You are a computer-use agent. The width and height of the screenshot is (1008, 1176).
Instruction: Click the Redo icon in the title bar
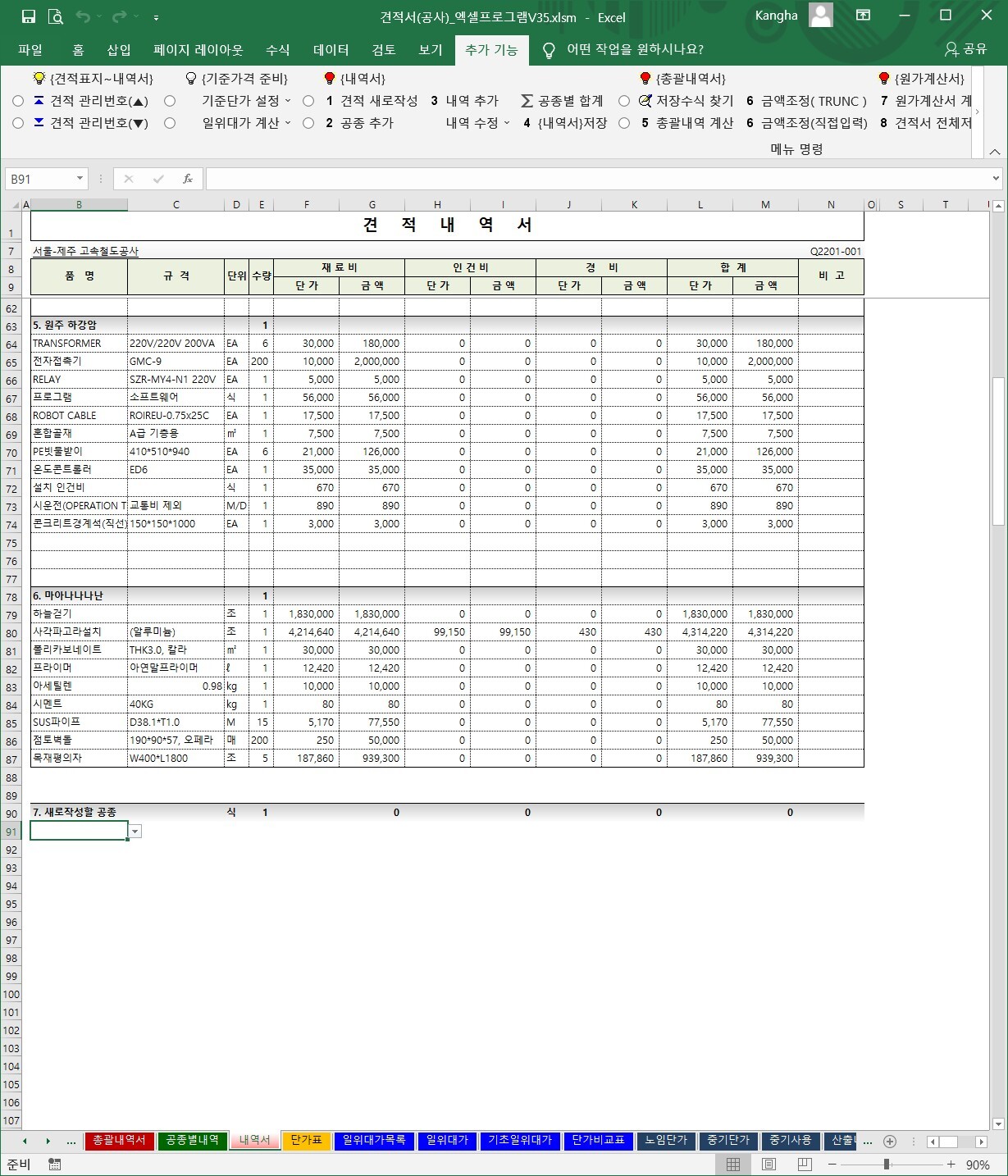(x=120, y=16)
